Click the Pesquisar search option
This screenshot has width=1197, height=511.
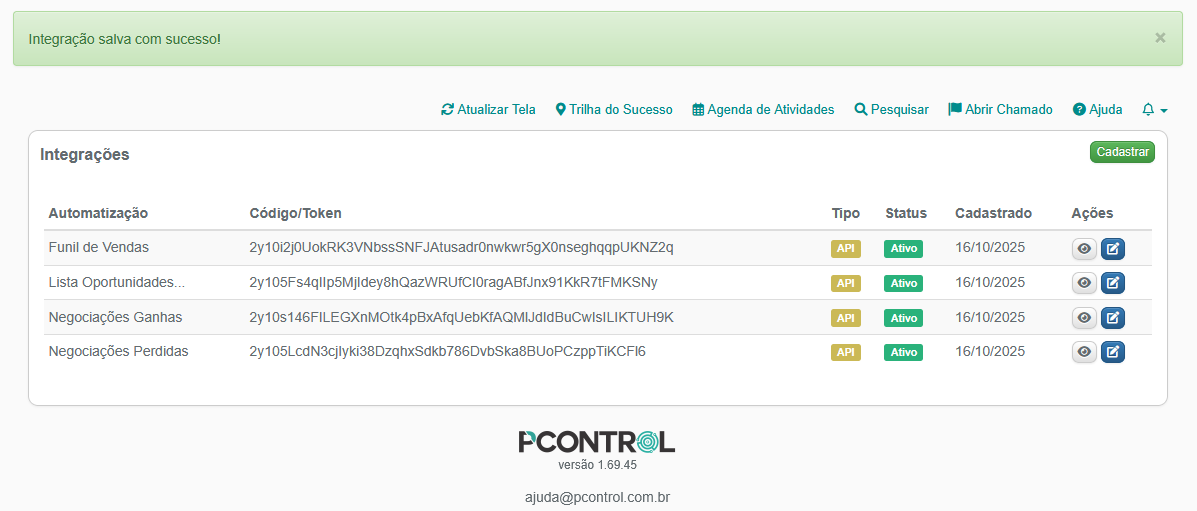click(891, 110)
